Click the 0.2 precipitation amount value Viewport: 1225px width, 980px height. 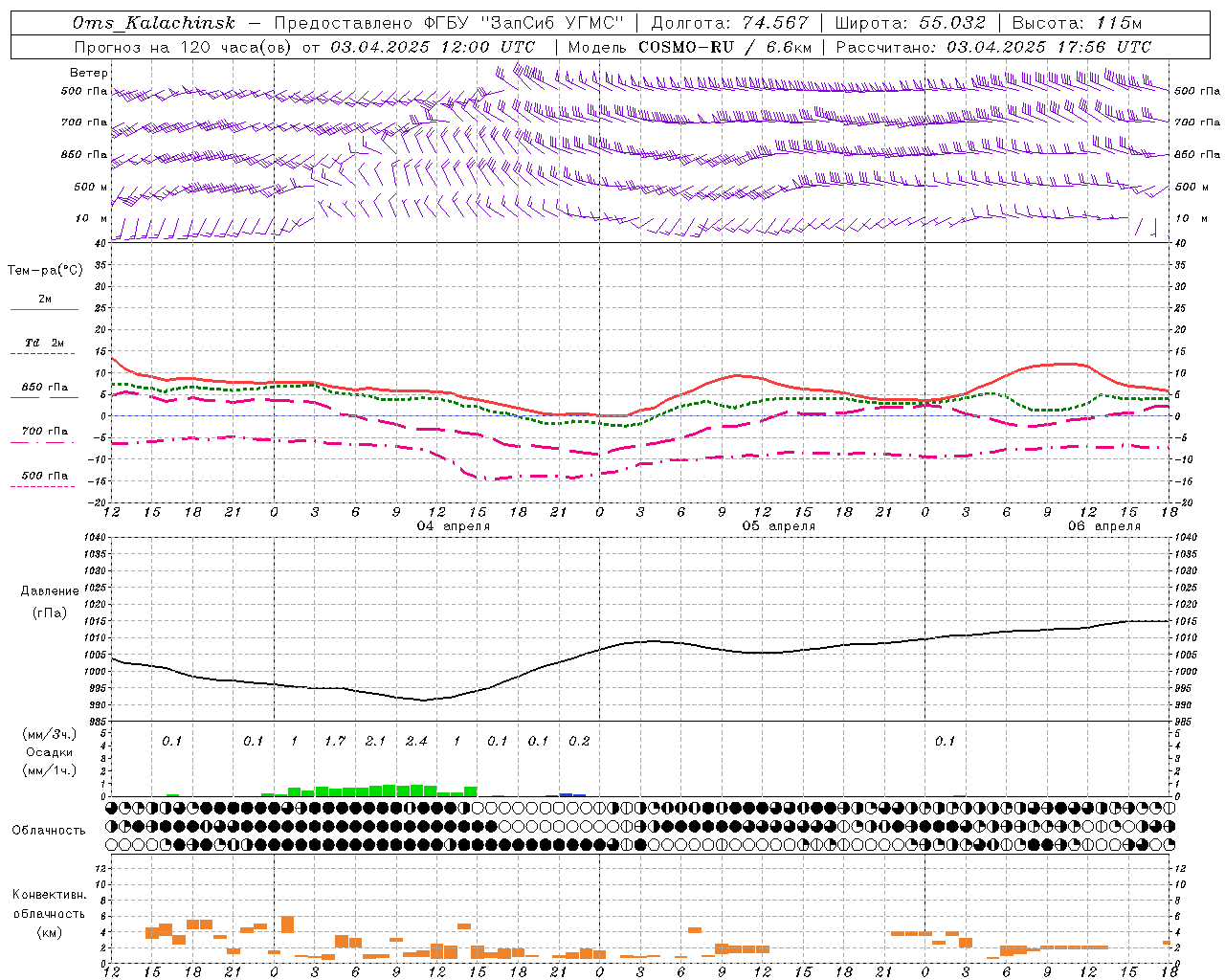tap(579, 741)
